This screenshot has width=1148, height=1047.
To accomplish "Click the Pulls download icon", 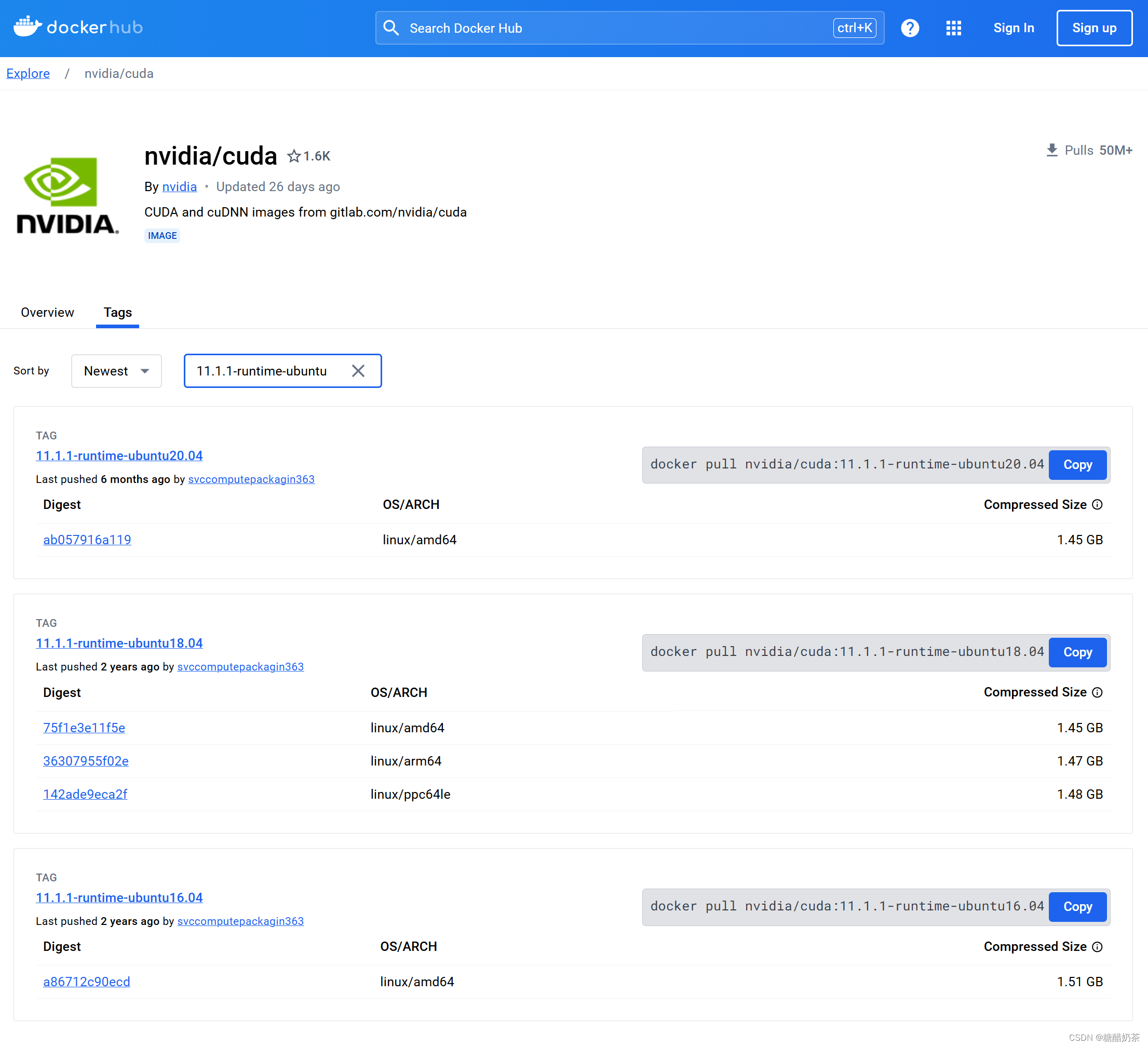I will tap(1052, 150).
